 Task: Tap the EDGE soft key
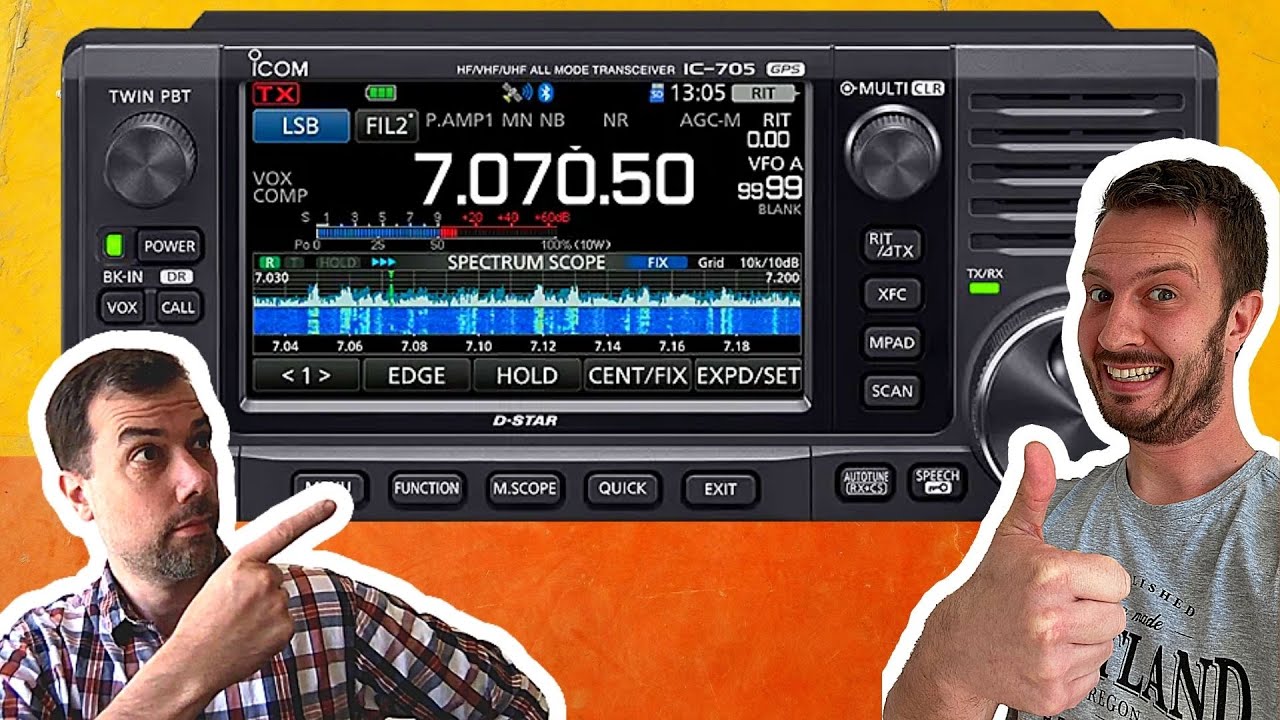pos(416,376)
